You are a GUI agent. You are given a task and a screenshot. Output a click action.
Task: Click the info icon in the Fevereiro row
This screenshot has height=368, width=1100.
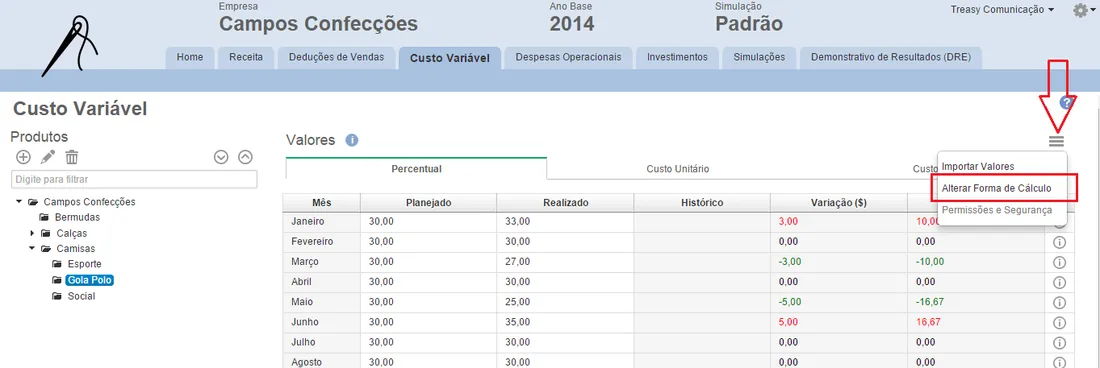1059,242
